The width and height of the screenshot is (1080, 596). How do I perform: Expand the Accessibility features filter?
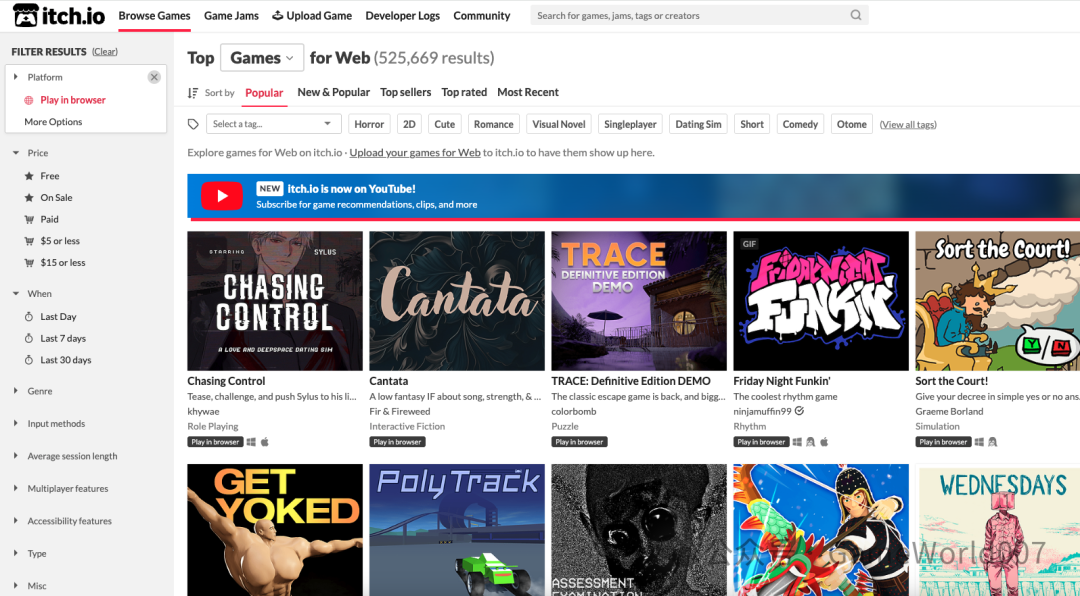tap(16, 520)
